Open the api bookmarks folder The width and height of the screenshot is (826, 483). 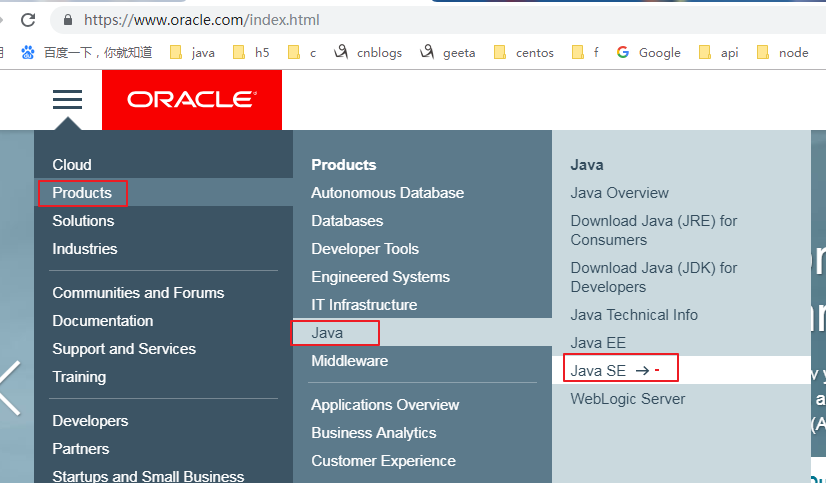(x=719, y=52)
